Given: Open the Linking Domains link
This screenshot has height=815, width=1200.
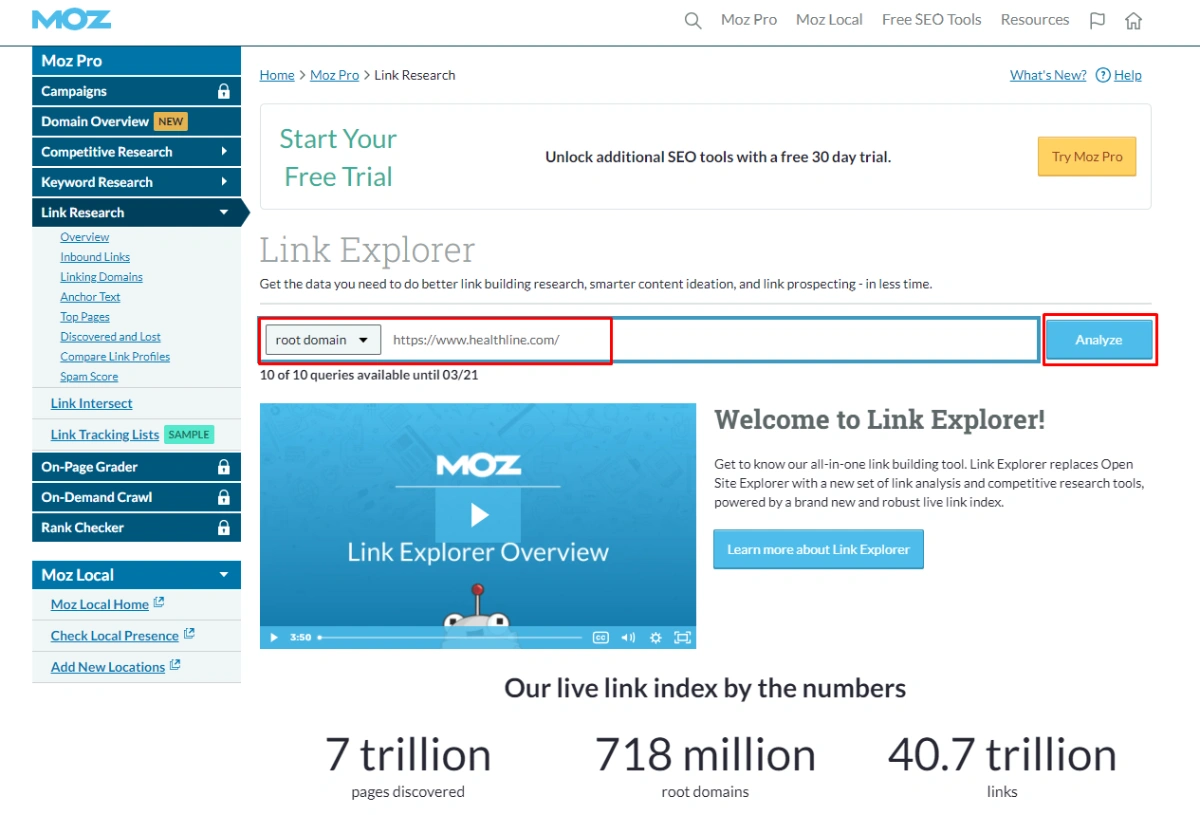Looking at the screenshot, I should point(101,277).
